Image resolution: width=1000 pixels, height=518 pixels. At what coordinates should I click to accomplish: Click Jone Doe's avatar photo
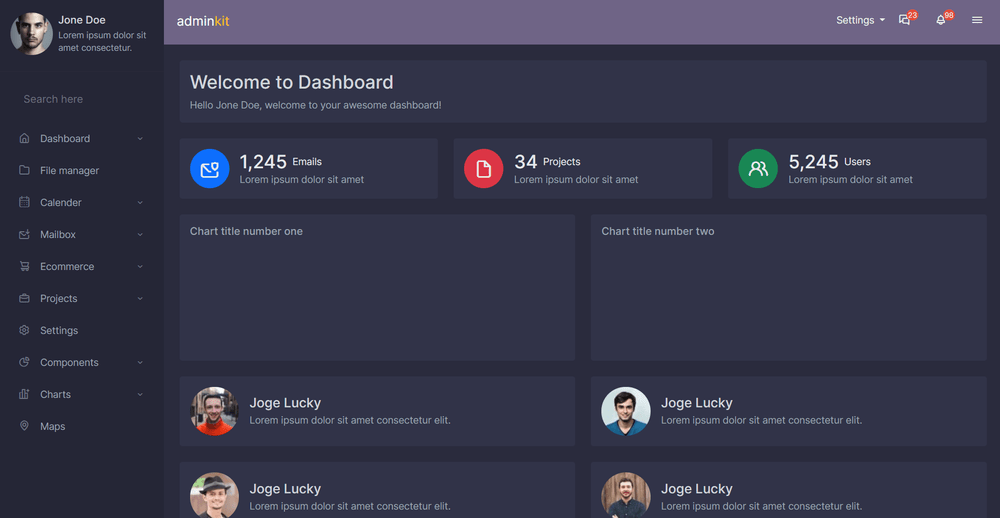point(32,33)
